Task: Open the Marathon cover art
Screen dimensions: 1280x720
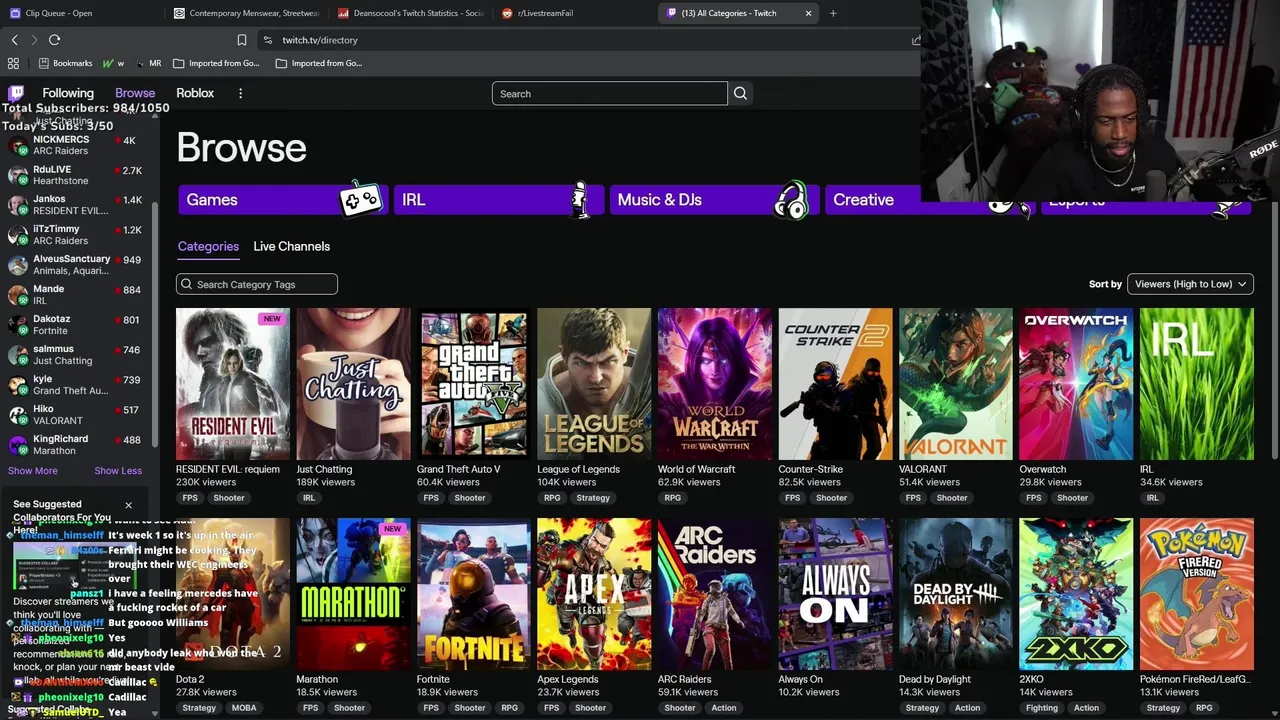Action: (353, 594)
